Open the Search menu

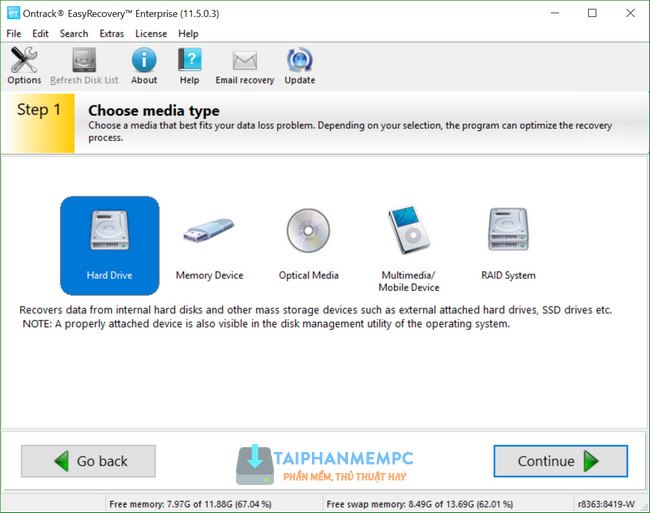click(x=74, y=34)
